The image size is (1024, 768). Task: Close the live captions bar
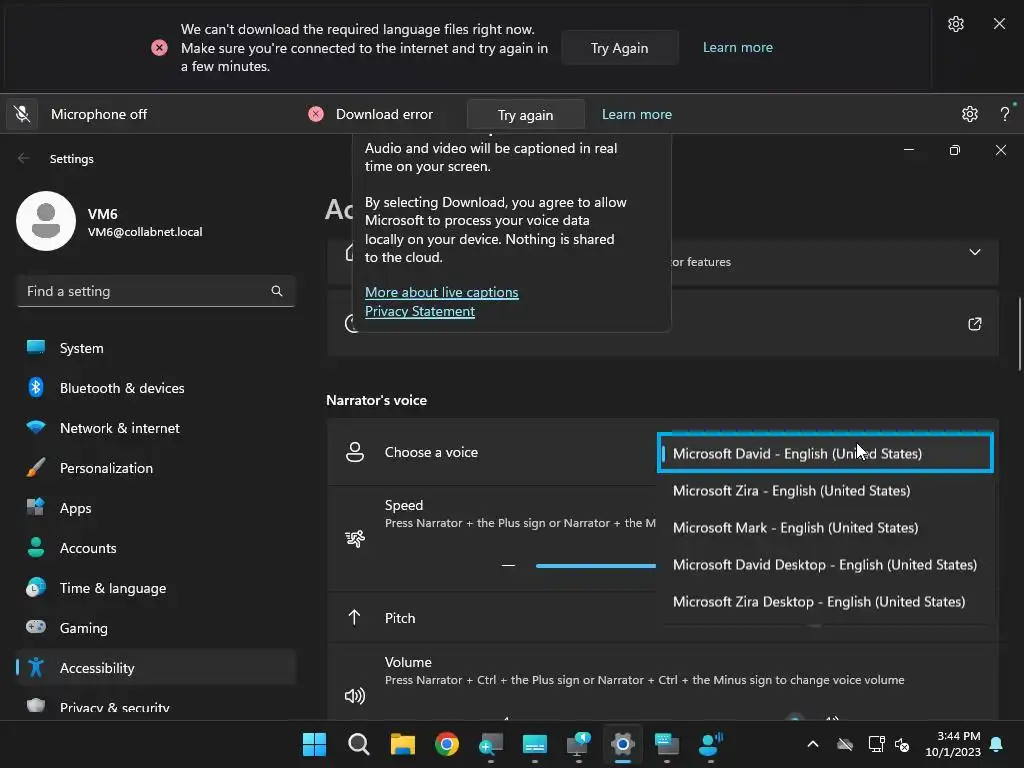[x=999, y=24]
